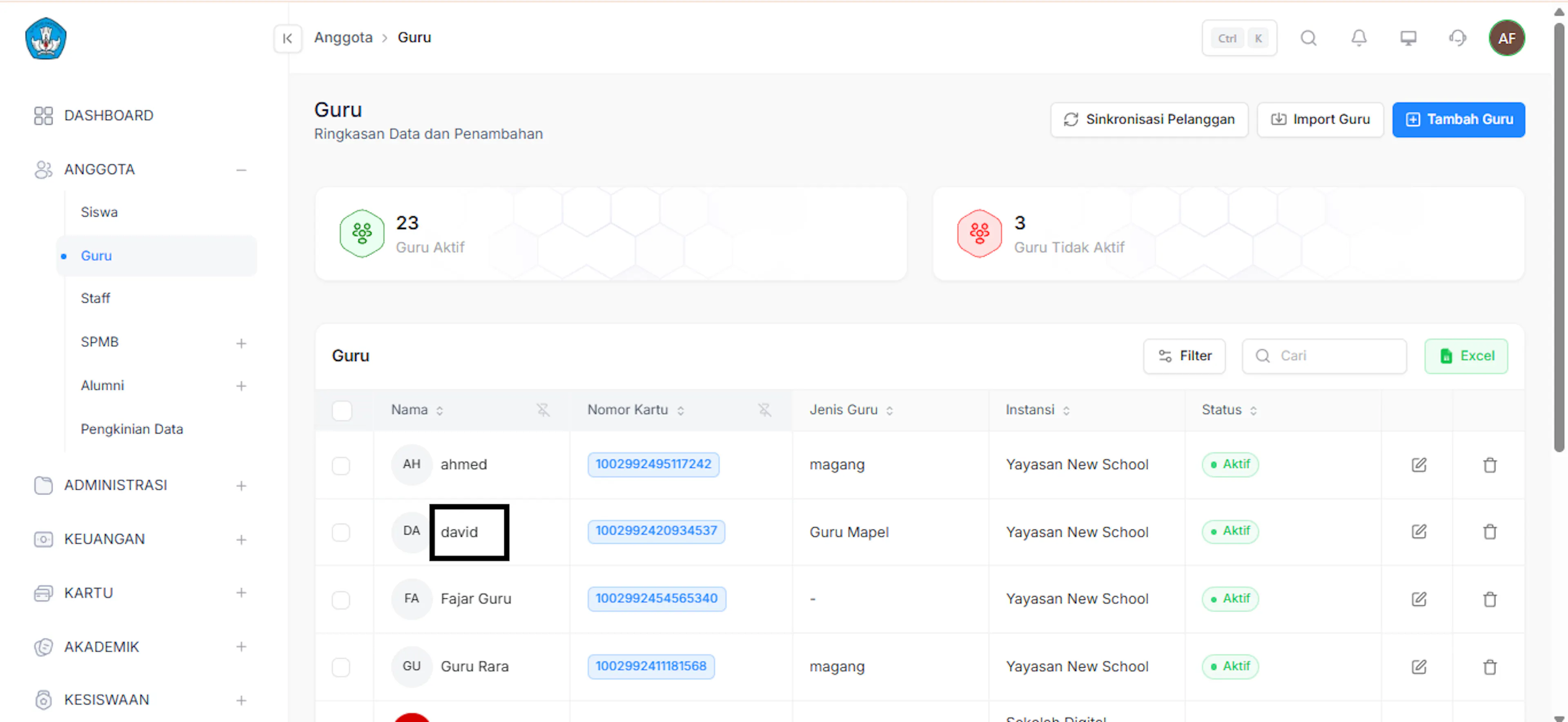The image size is (1568, 722).
Task: Expand the SPMB submenu
Action: pos(241,343)
